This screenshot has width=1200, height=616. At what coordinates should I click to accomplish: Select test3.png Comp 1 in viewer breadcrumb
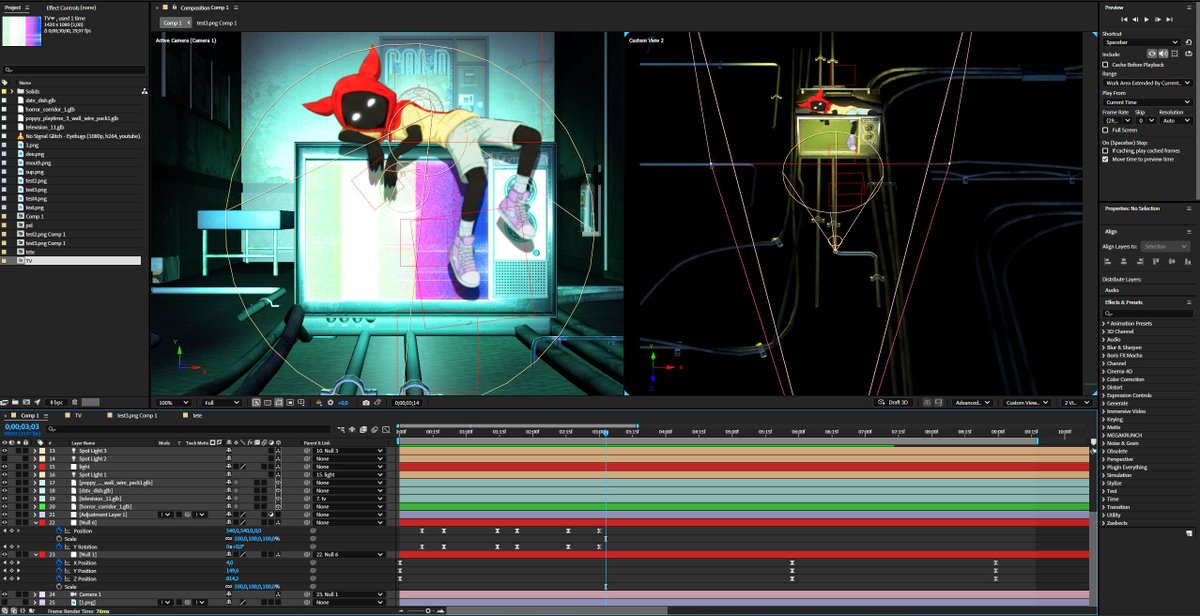[215, 22]
